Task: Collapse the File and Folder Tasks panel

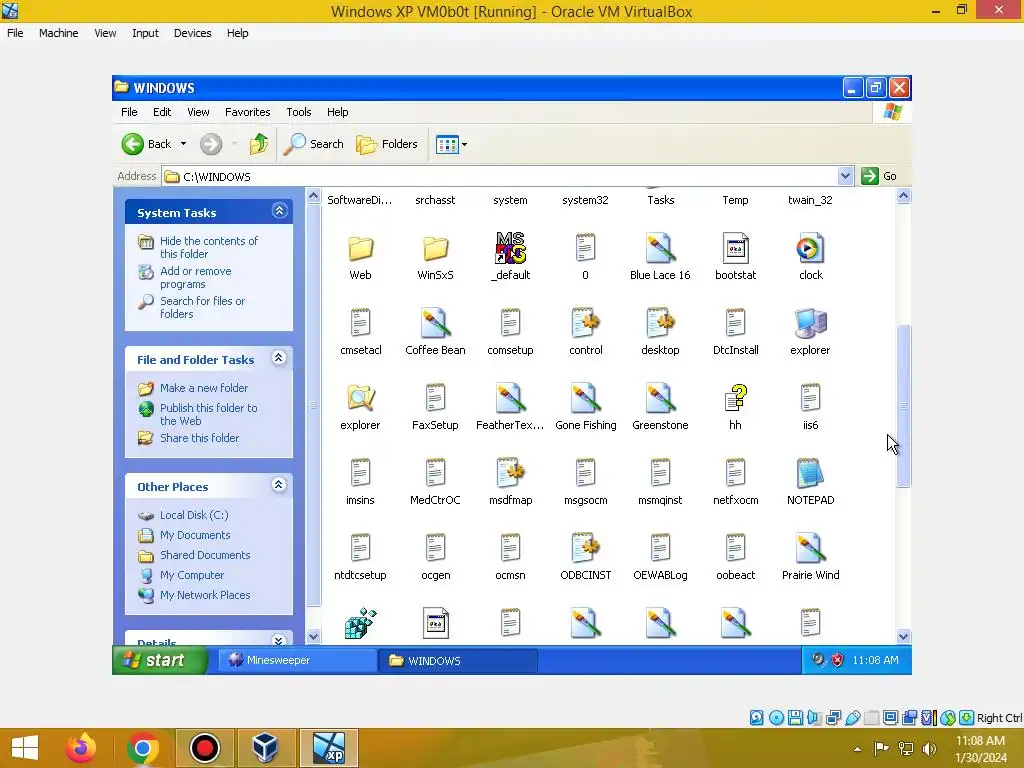Action: click(x=279, y=358)
